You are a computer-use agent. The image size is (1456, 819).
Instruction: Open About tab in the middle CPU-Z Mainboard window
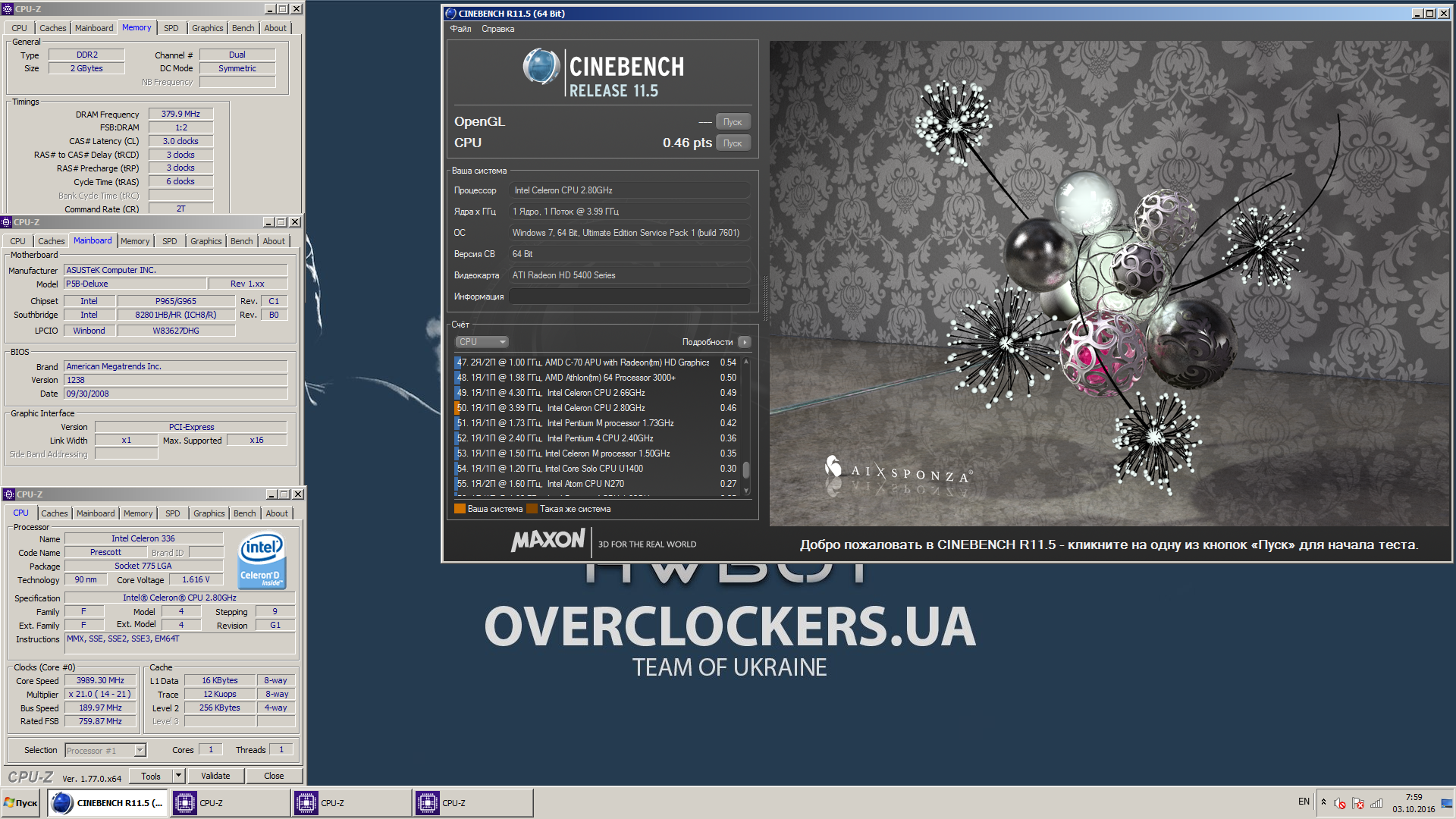point(274,241)
